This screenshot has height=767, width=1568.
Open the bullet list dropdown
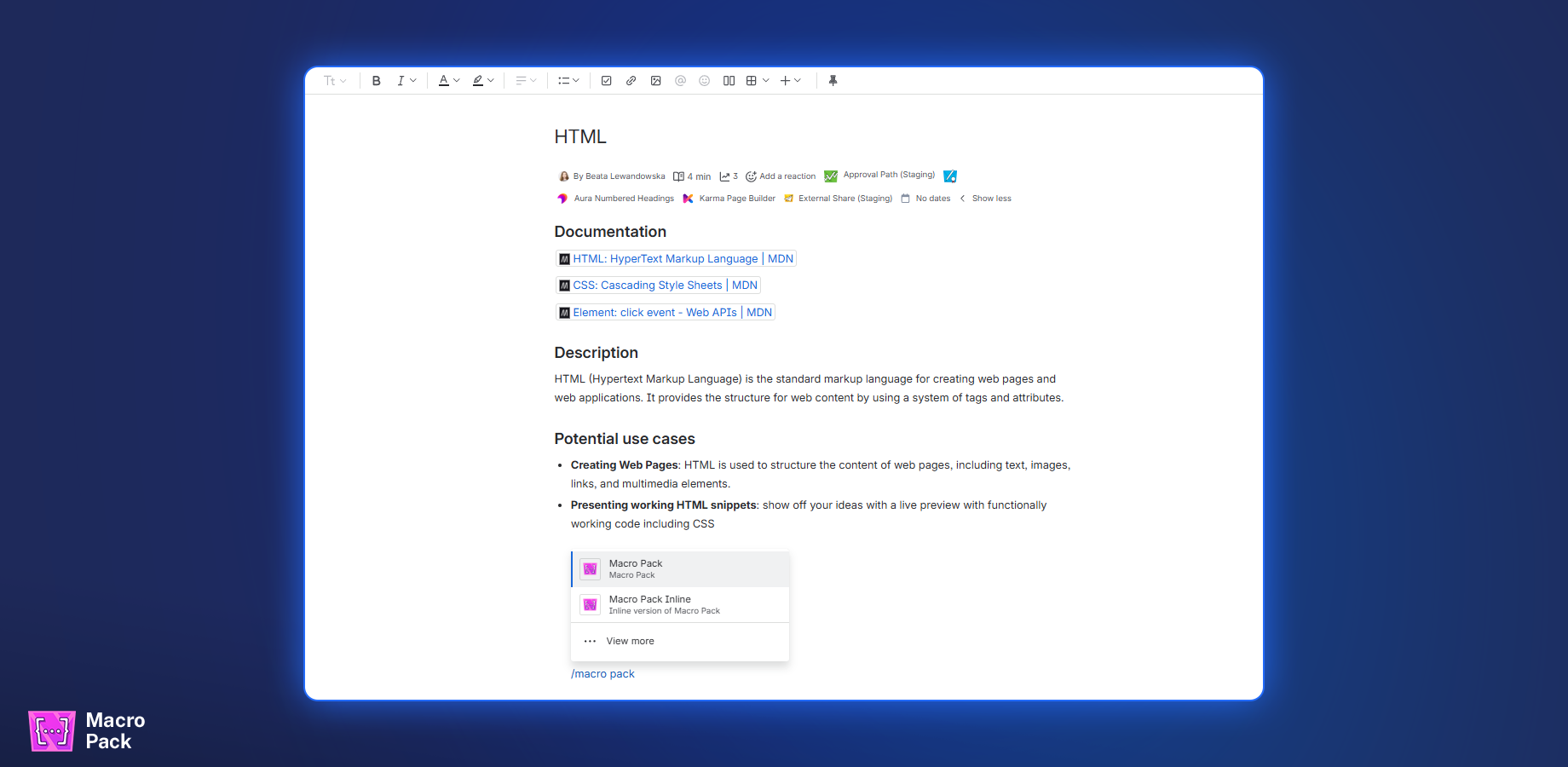(x=568, y=81)
